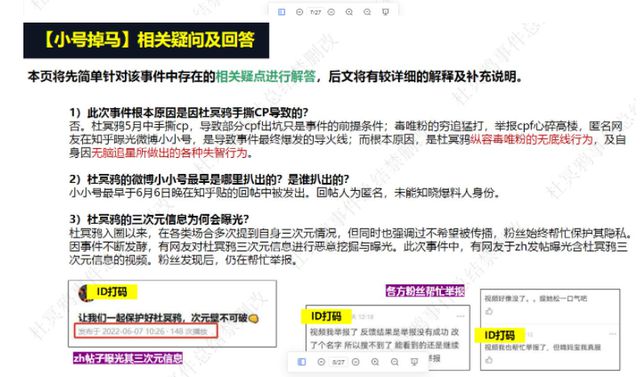Open presentation mode icon in 7/27 toolbar
Screen dimensions: 640x377
point(385,12)
